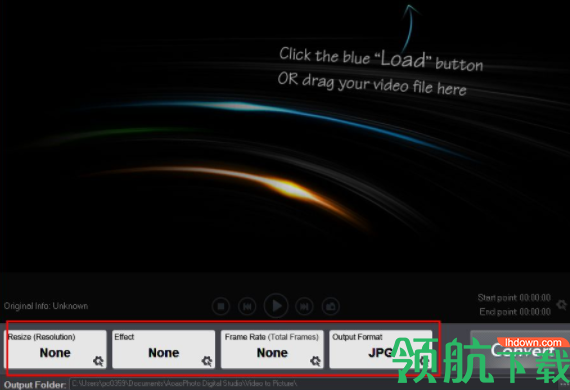Click the 'Start point 00:00:00' text

(514, 298)
